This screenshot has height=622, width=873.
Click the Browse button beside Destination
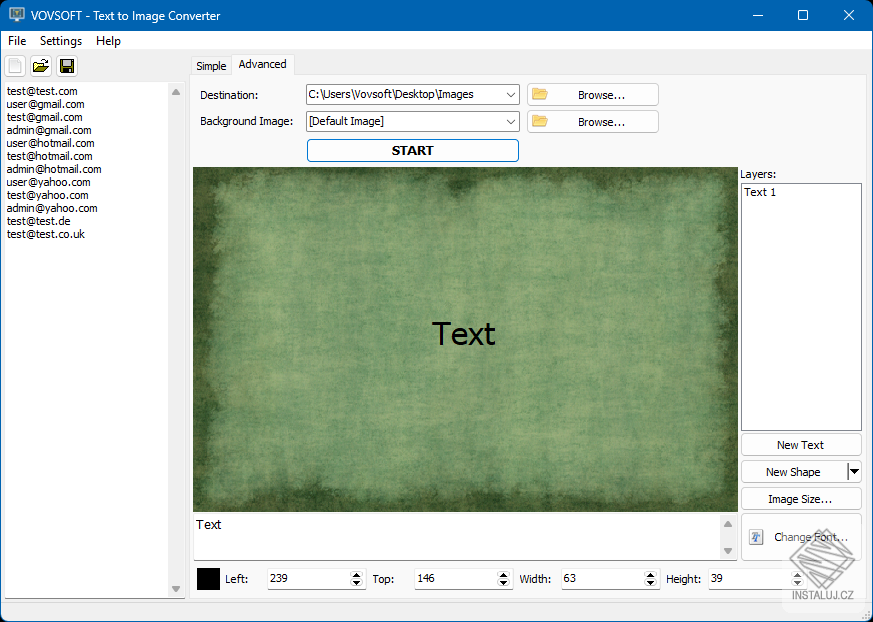[593, 95]
